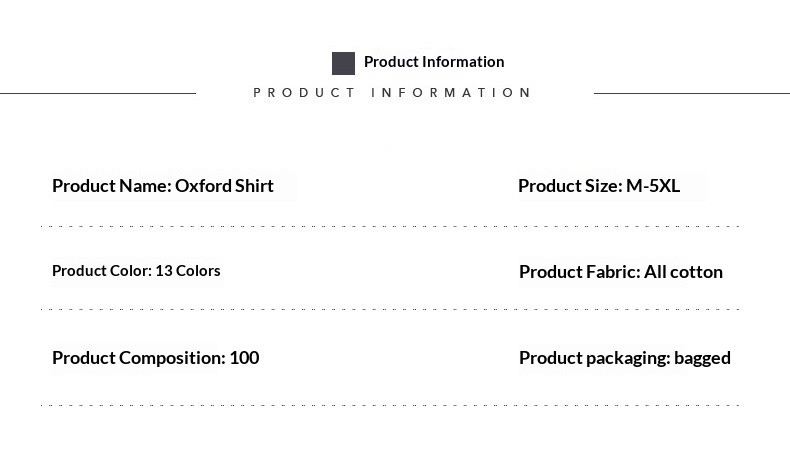Click the dotted divider below the Product Name row
The image size is (790, 459).
390,227
